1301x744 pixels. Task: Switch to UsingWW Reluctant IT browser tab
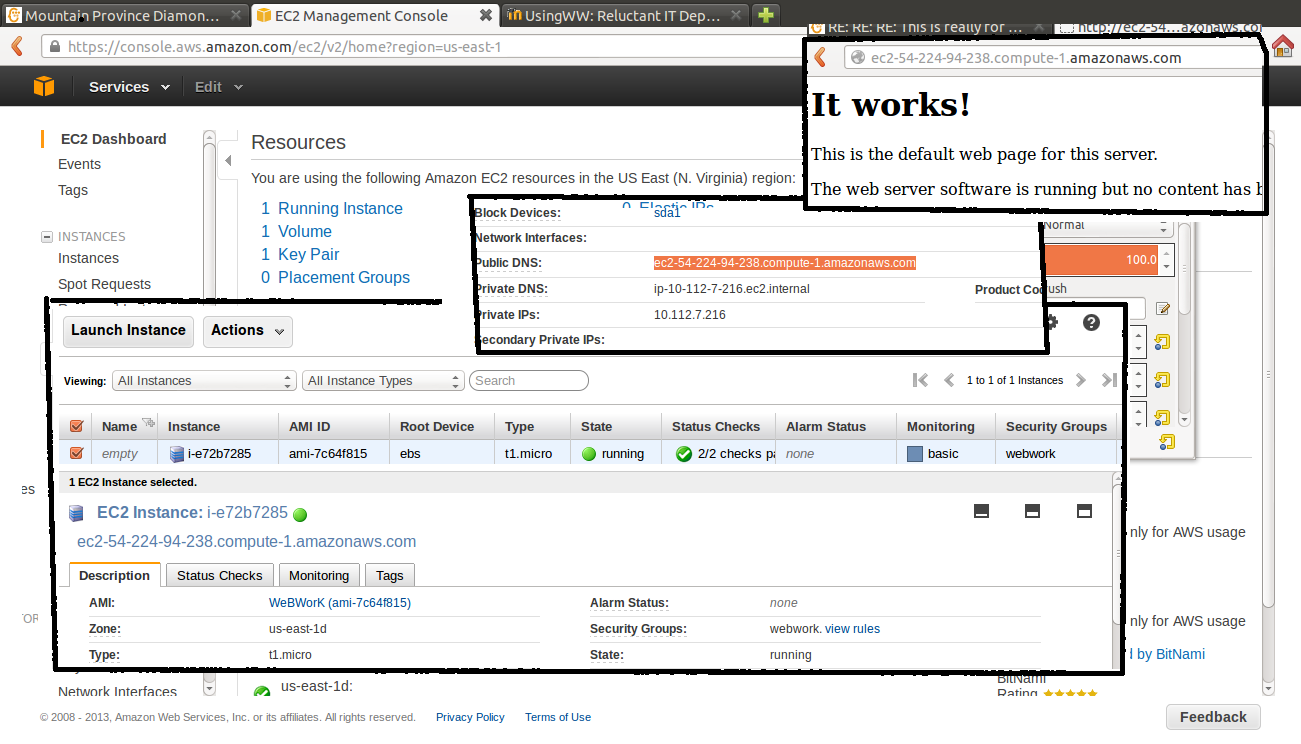(624, 15)
